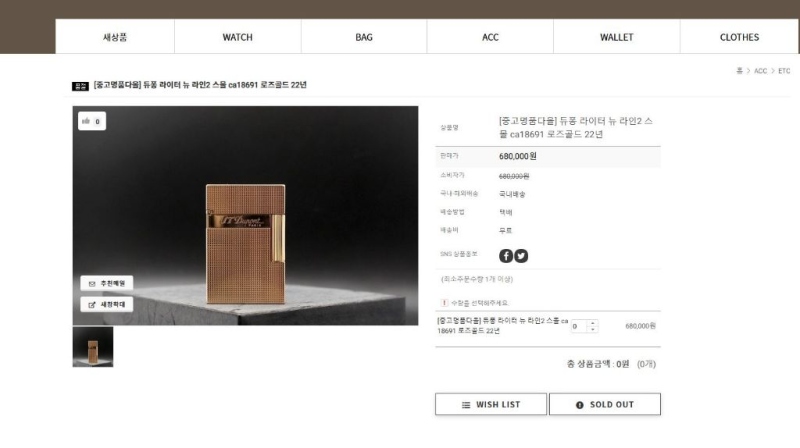Share product on Twitter icon
Viewport: 800px width, 448px height.
521,256
